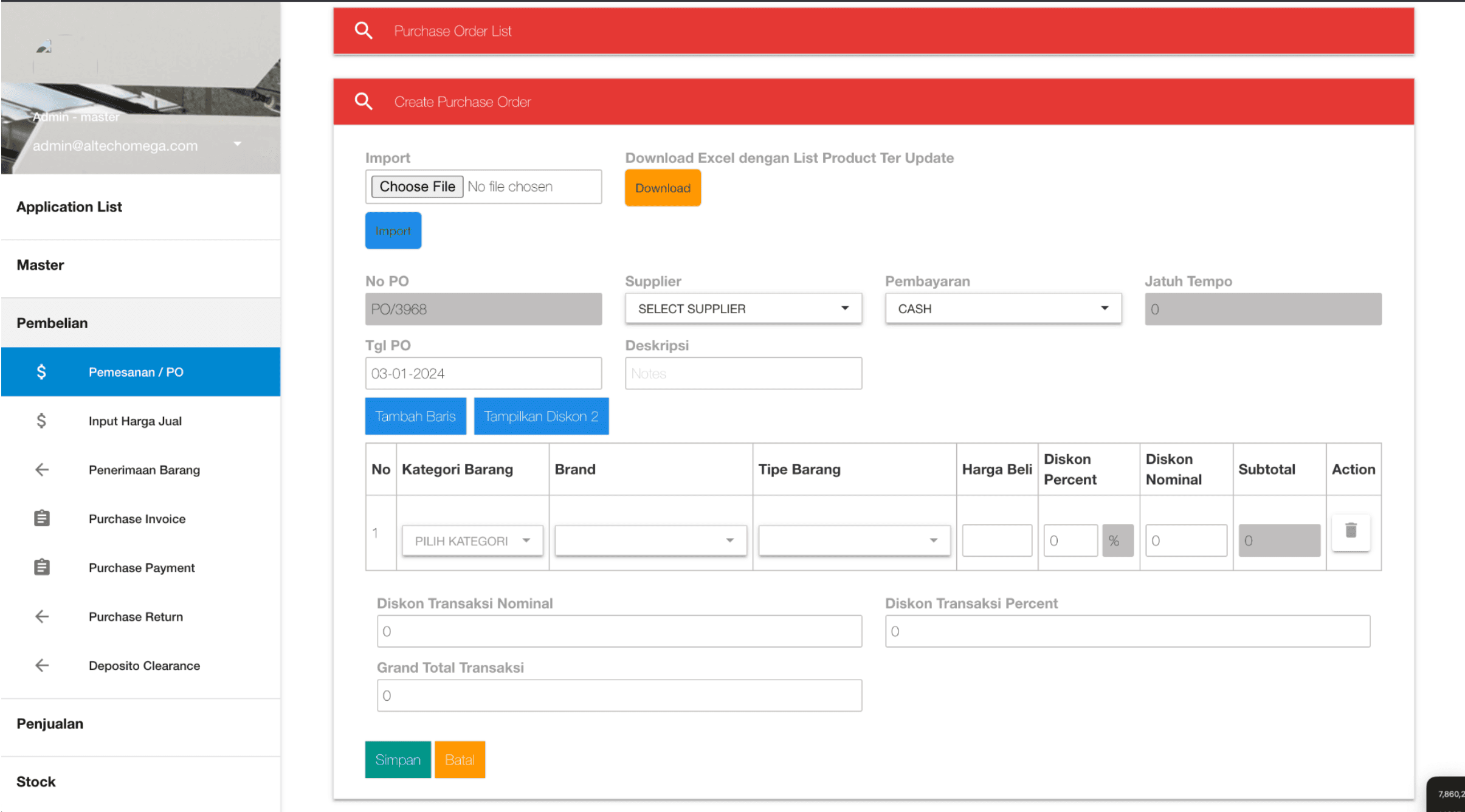Select Pemesanan / PO menu item
1465x812 pixels.
click(140, 371)
